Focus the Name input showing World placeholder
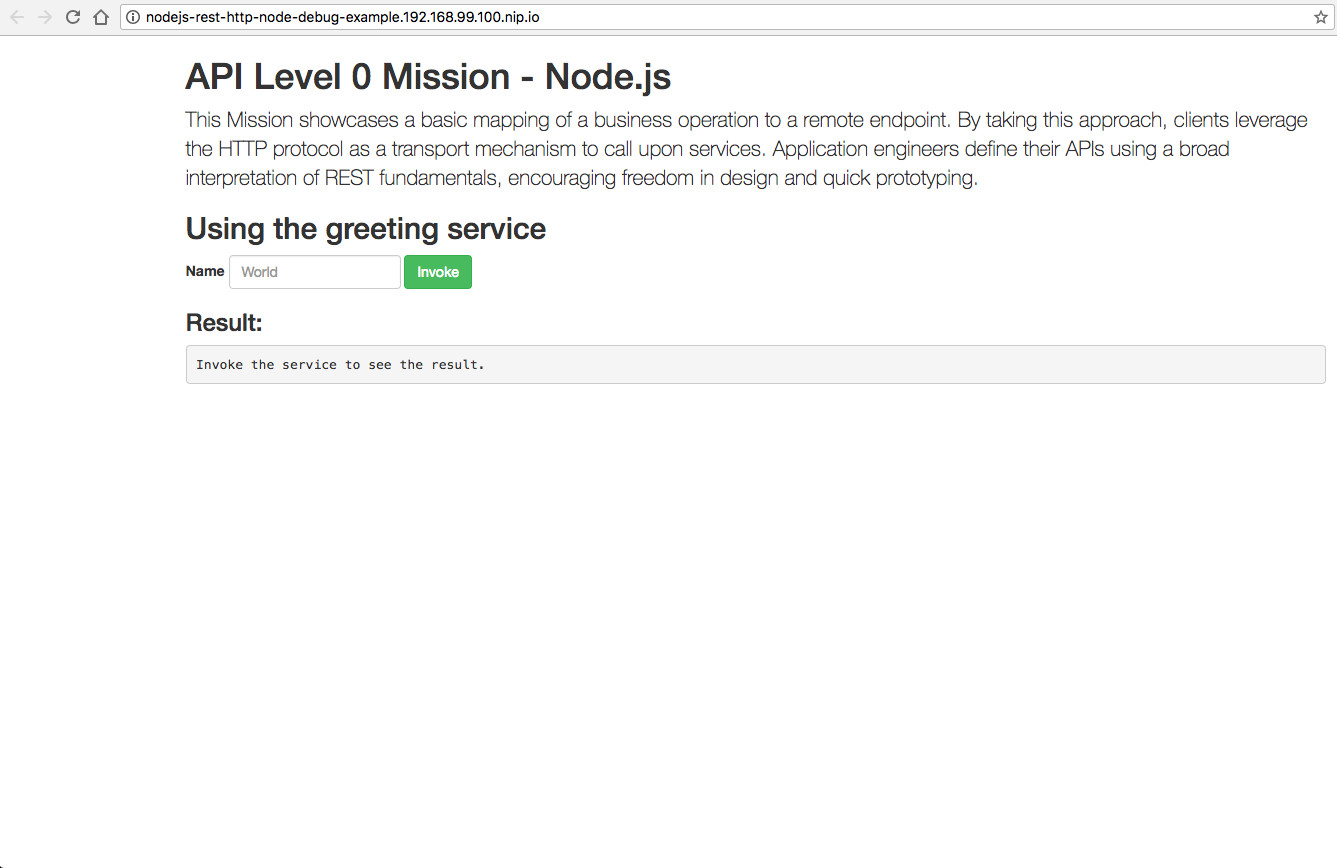Viewport: 1337px width, 868px height. [314, 271]
